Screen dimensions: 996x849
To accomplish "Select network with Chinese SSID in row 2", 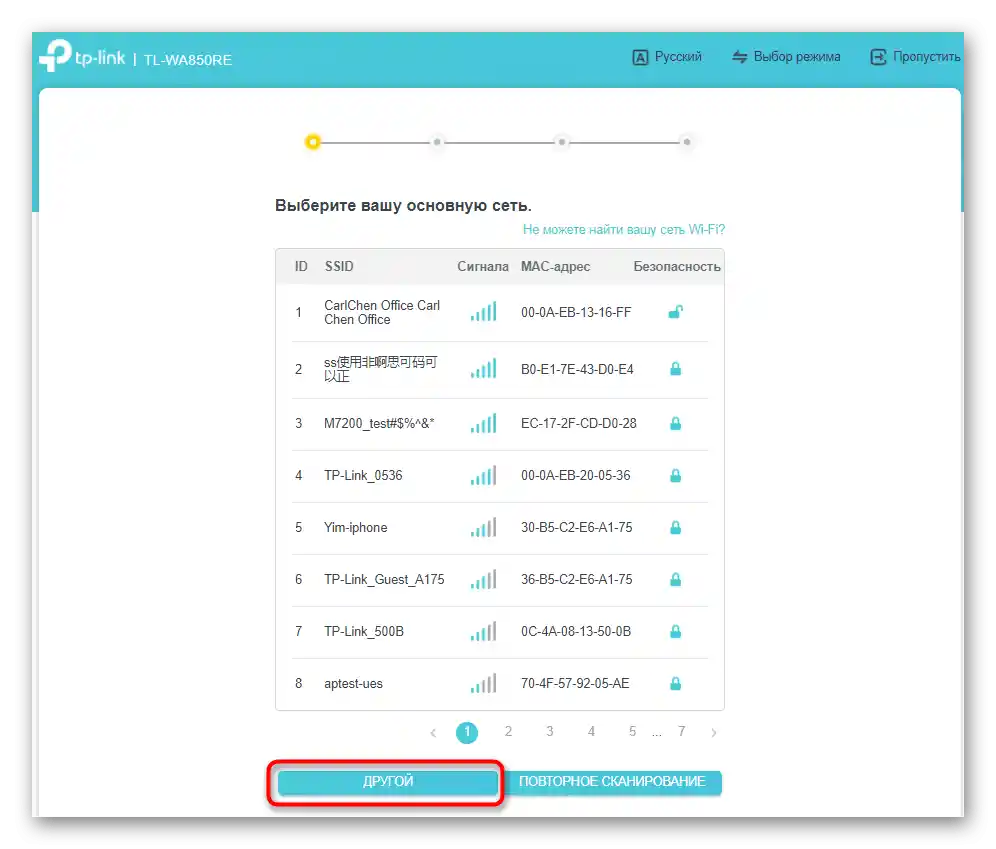I will click(x=500, y=370).
